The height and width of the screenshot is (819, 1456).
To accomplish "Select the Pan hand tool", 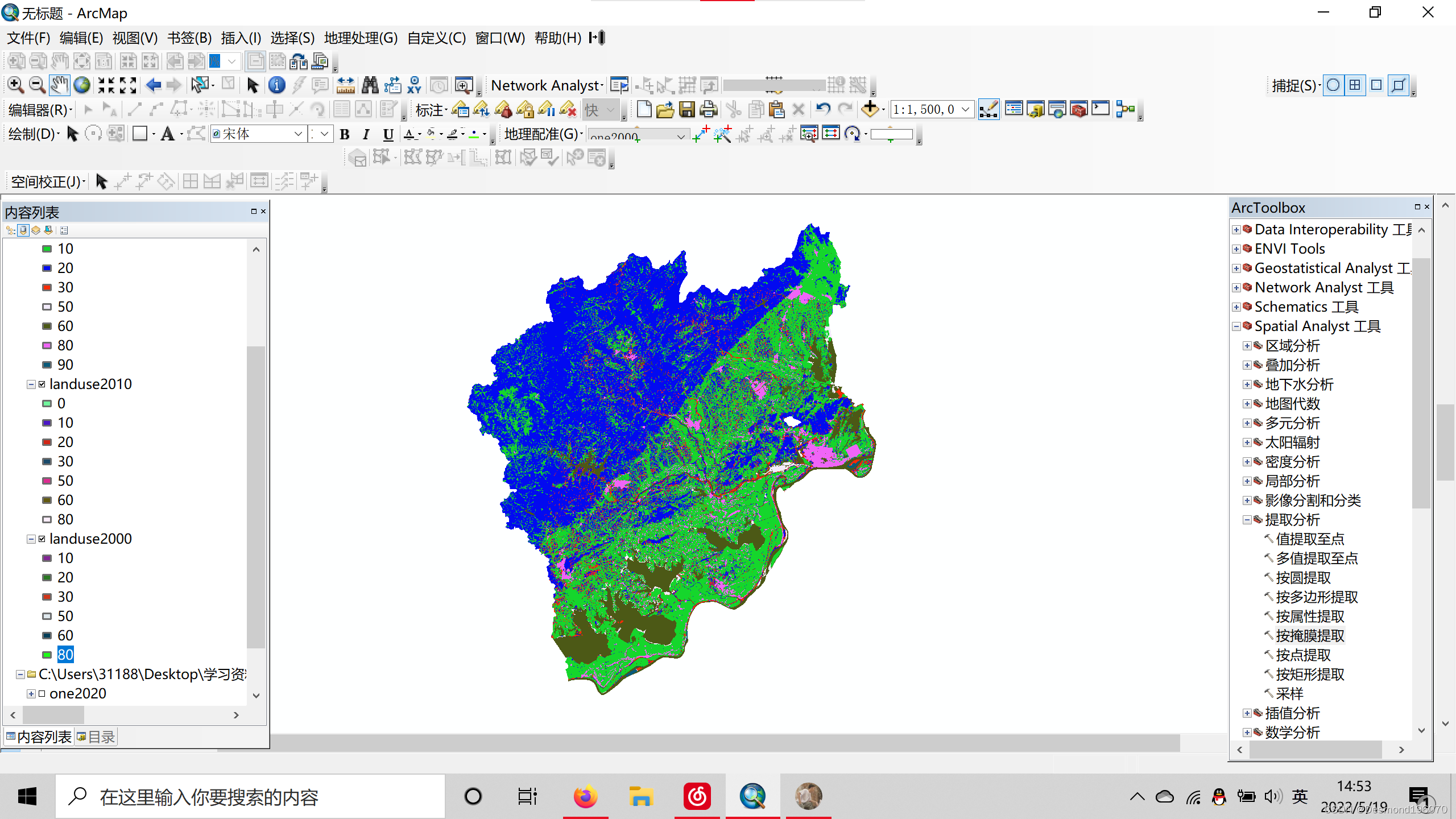I will tap(60, 85).
